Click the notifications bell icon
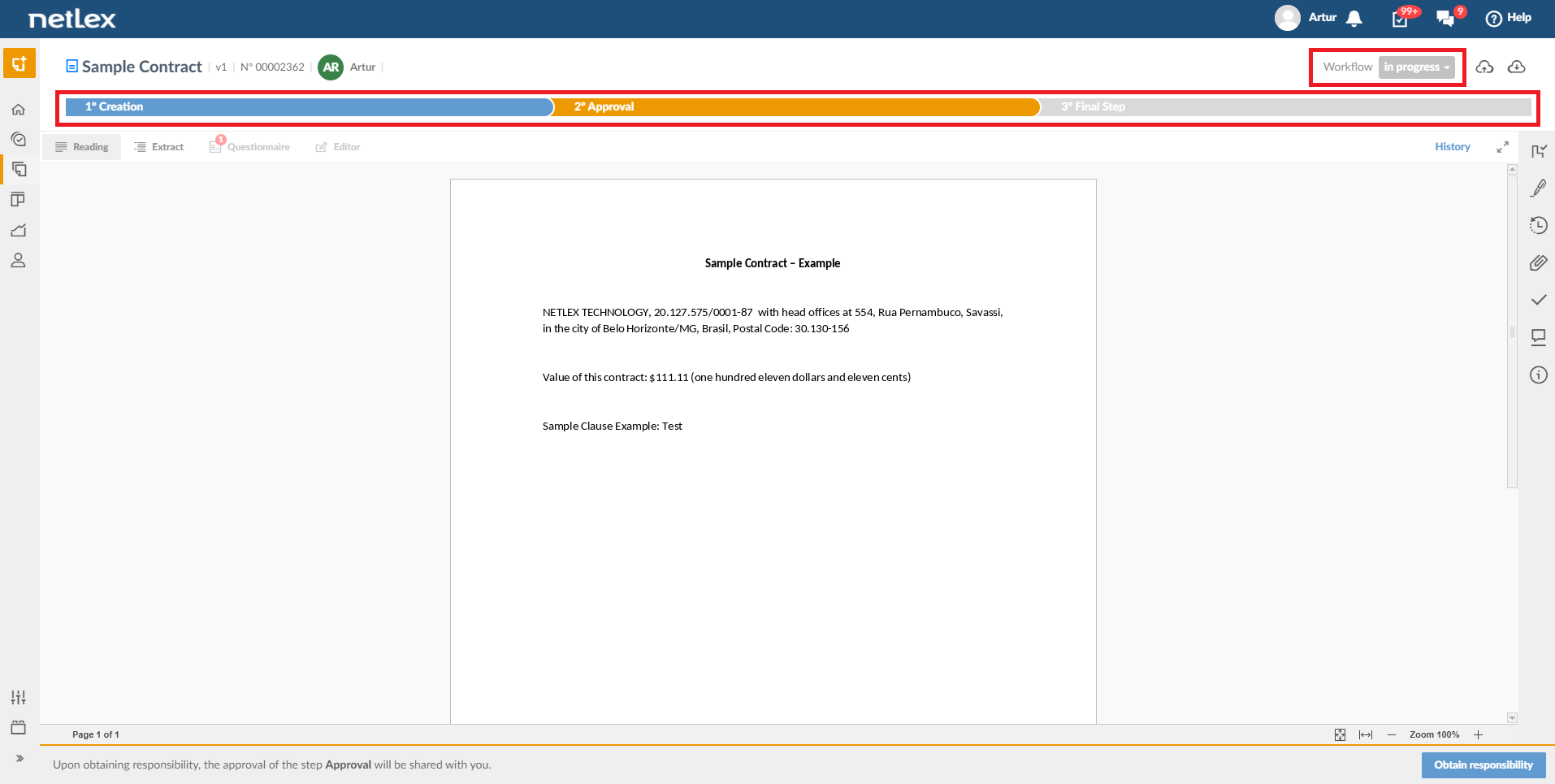 (1354, 19)
